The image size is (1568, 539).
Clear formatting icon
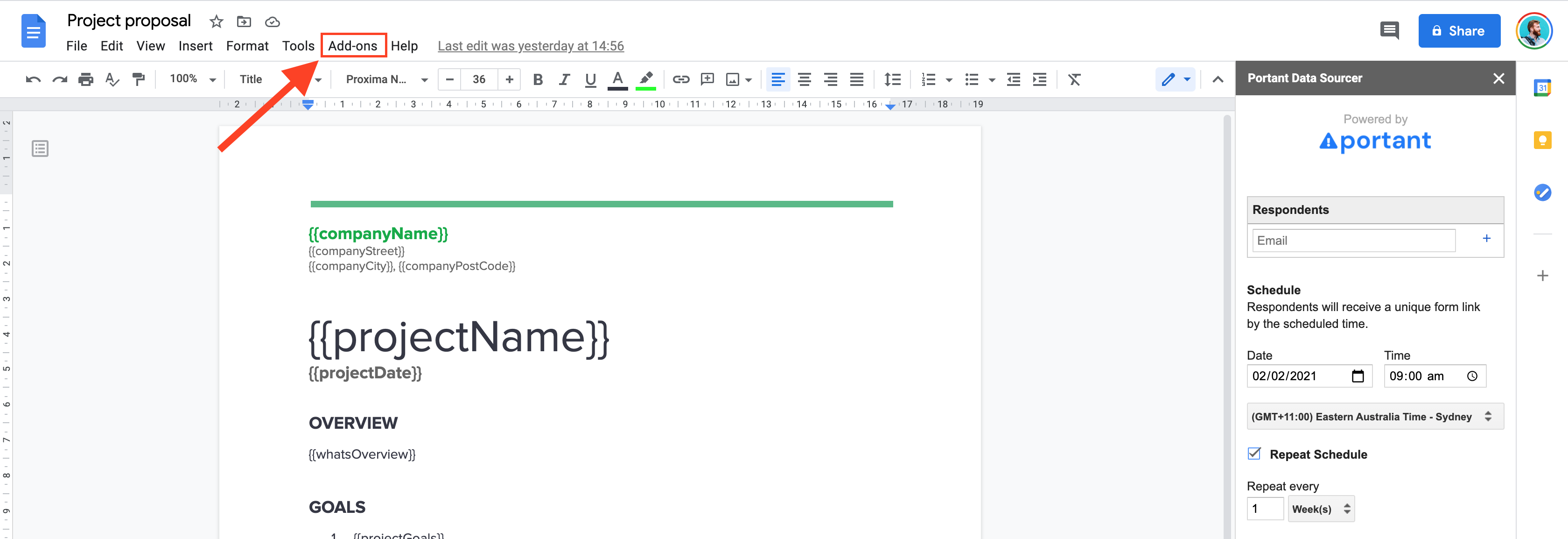coord(1074,79)
